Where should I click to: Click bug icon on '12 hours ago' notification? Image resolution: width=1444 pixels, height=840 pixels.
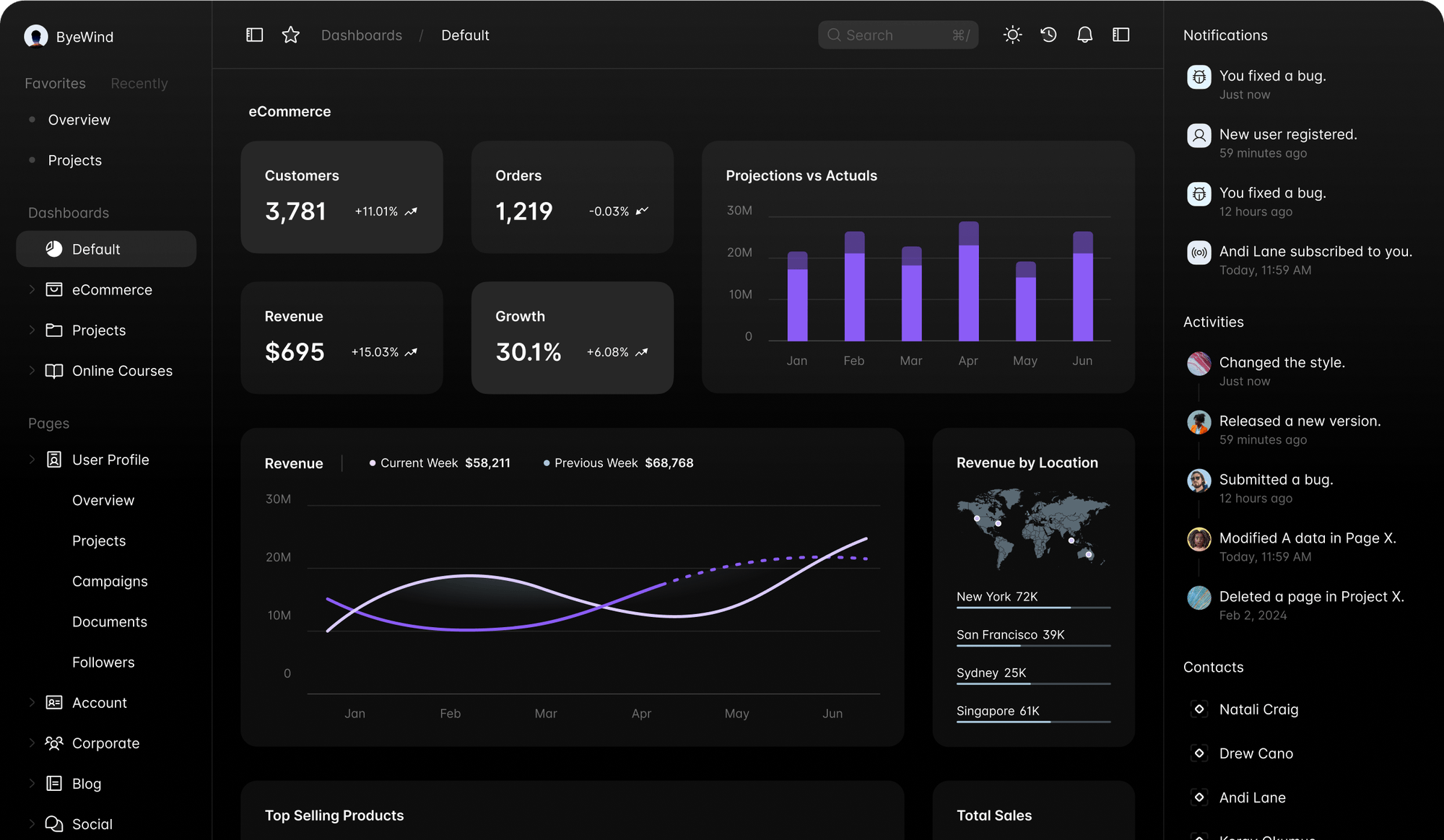coord(1199,193)
